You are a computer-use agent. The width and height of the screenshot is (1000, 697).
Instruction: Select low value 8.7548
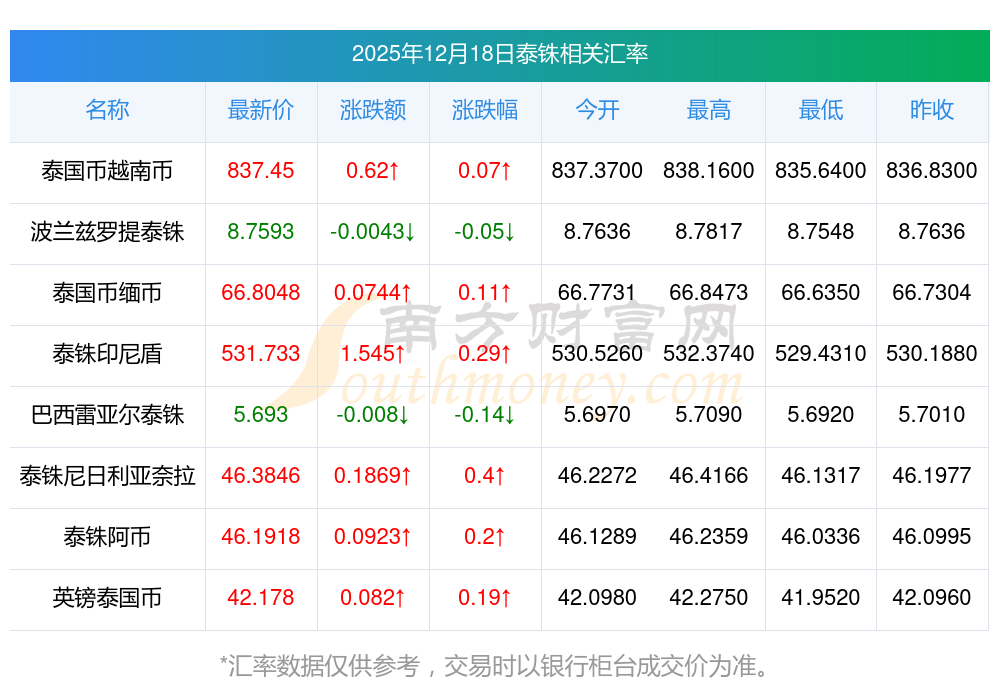tap(821, 231)
